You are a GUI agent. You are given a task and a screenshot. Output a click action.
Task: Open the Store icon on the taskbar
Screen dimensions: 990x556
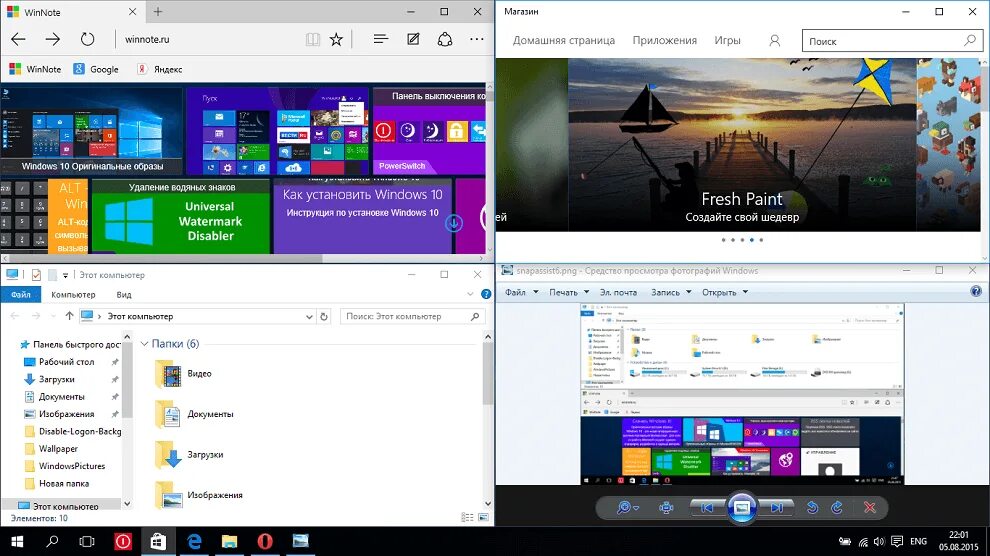click(158, 541)
